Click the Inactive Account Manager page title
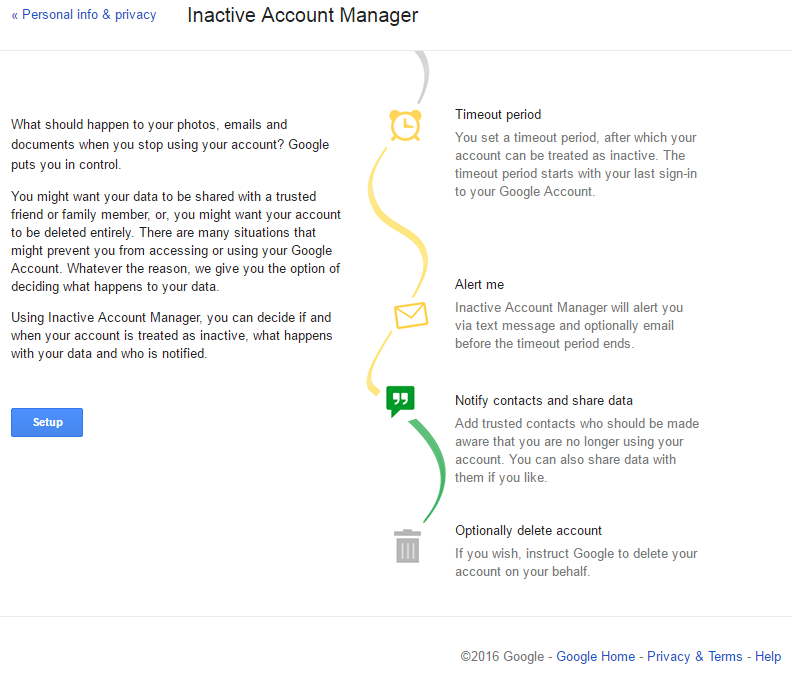The image size is (792, 690). [303, 15]
